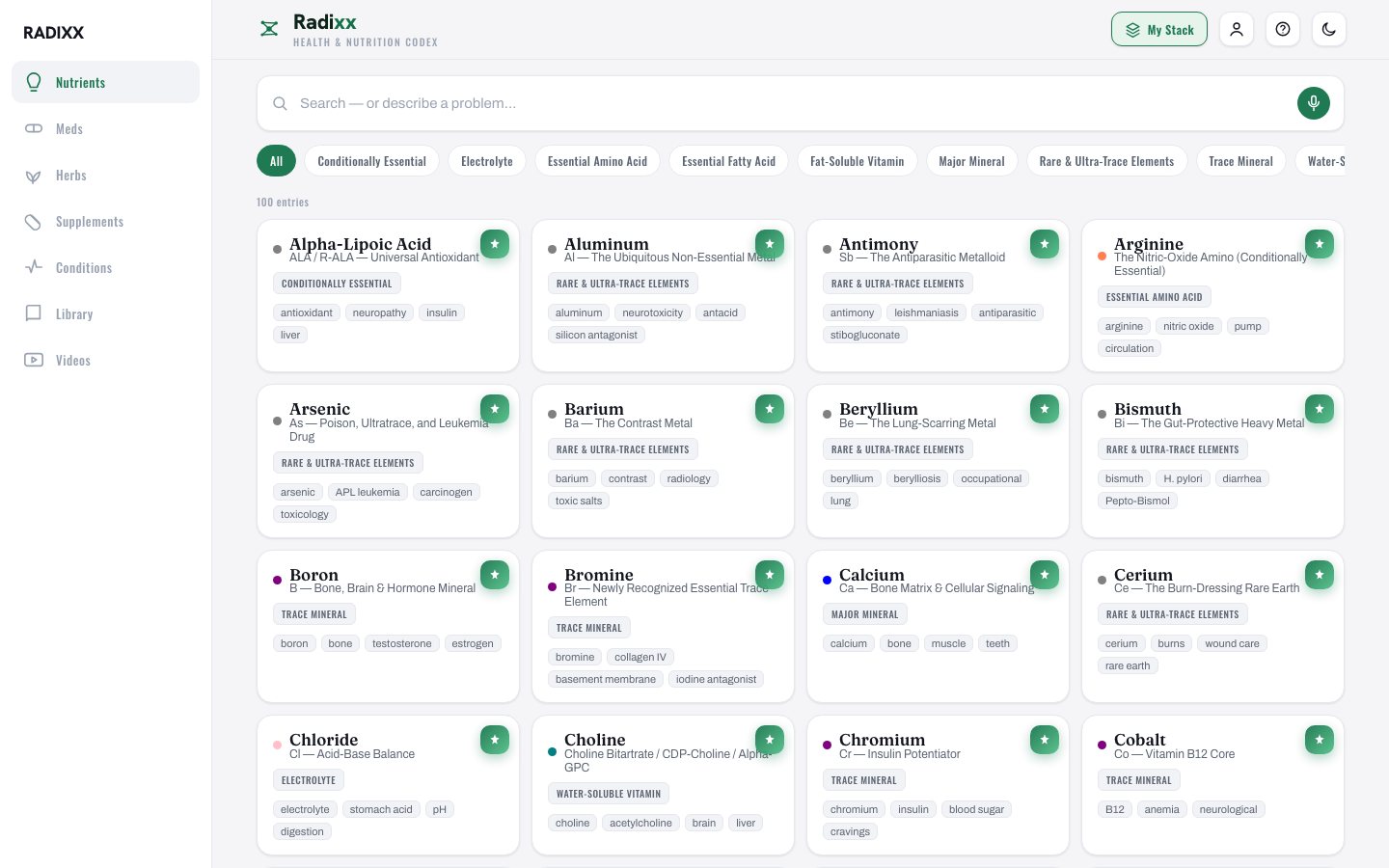Filter by Fat-Soluble Vitamin
The width and height of the screenshot is (1389, 868).
(858, 161)
